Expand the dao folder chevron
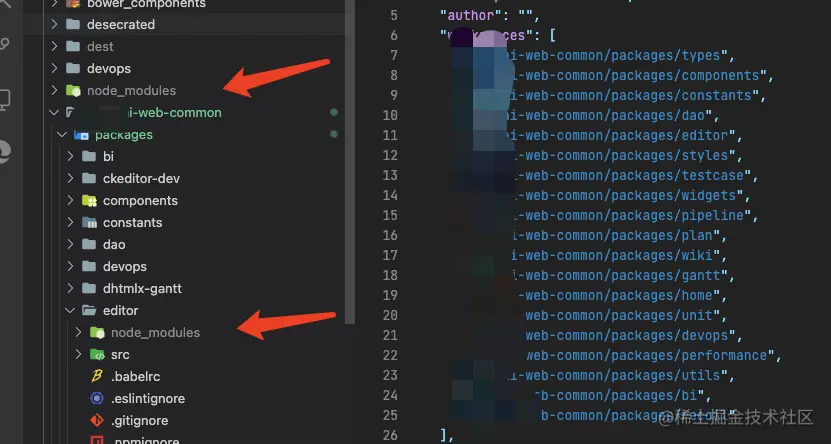This screenshot has height=444, width=831. pyautogui.click(x=70, y=244)
